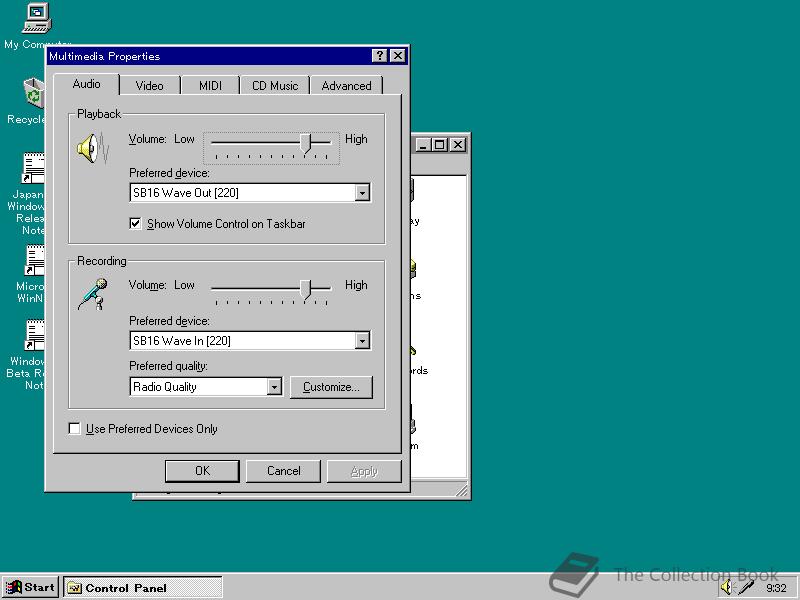800x600 pixels.
Task: Open the My Computer desktop icon
Action: tap(37, 18)
